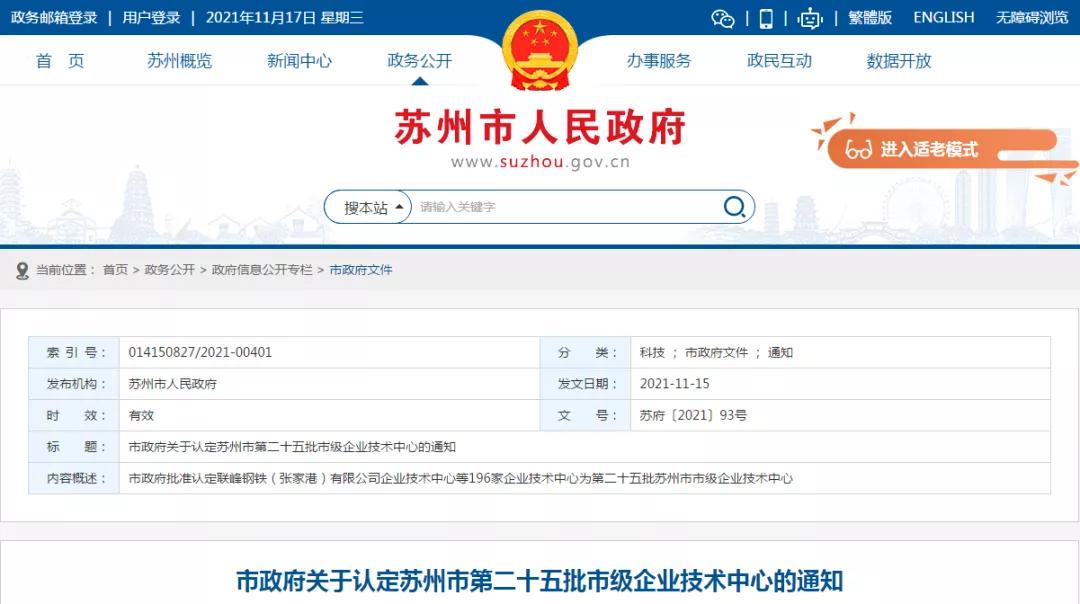Enter elder-friendly mode 进入适老模式

(x=929, y=150)
